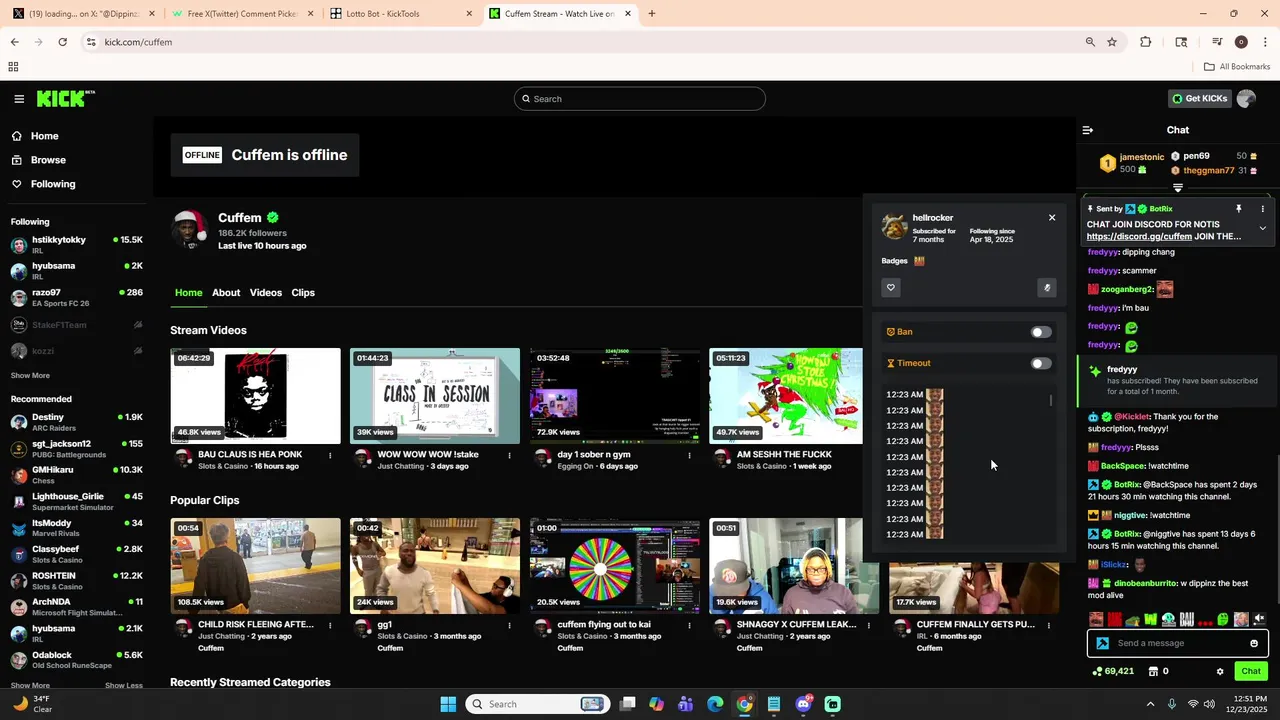Open Destiny channel from Recommended
The height and width of the screenshot is (720, 1280).
coord(76,422)
